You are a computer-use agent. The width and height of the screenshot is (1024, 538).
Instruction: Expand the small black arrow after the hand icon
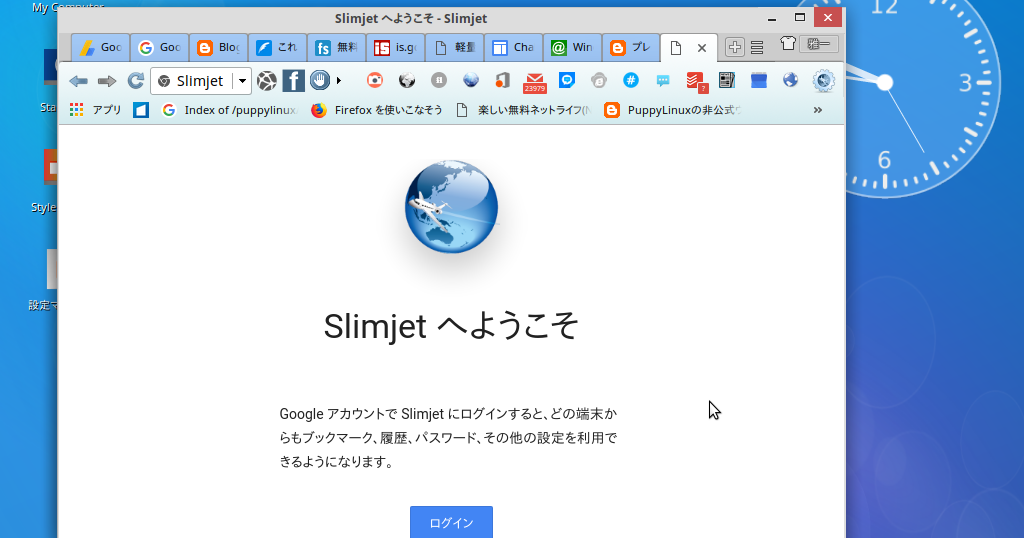pos(339,81)
